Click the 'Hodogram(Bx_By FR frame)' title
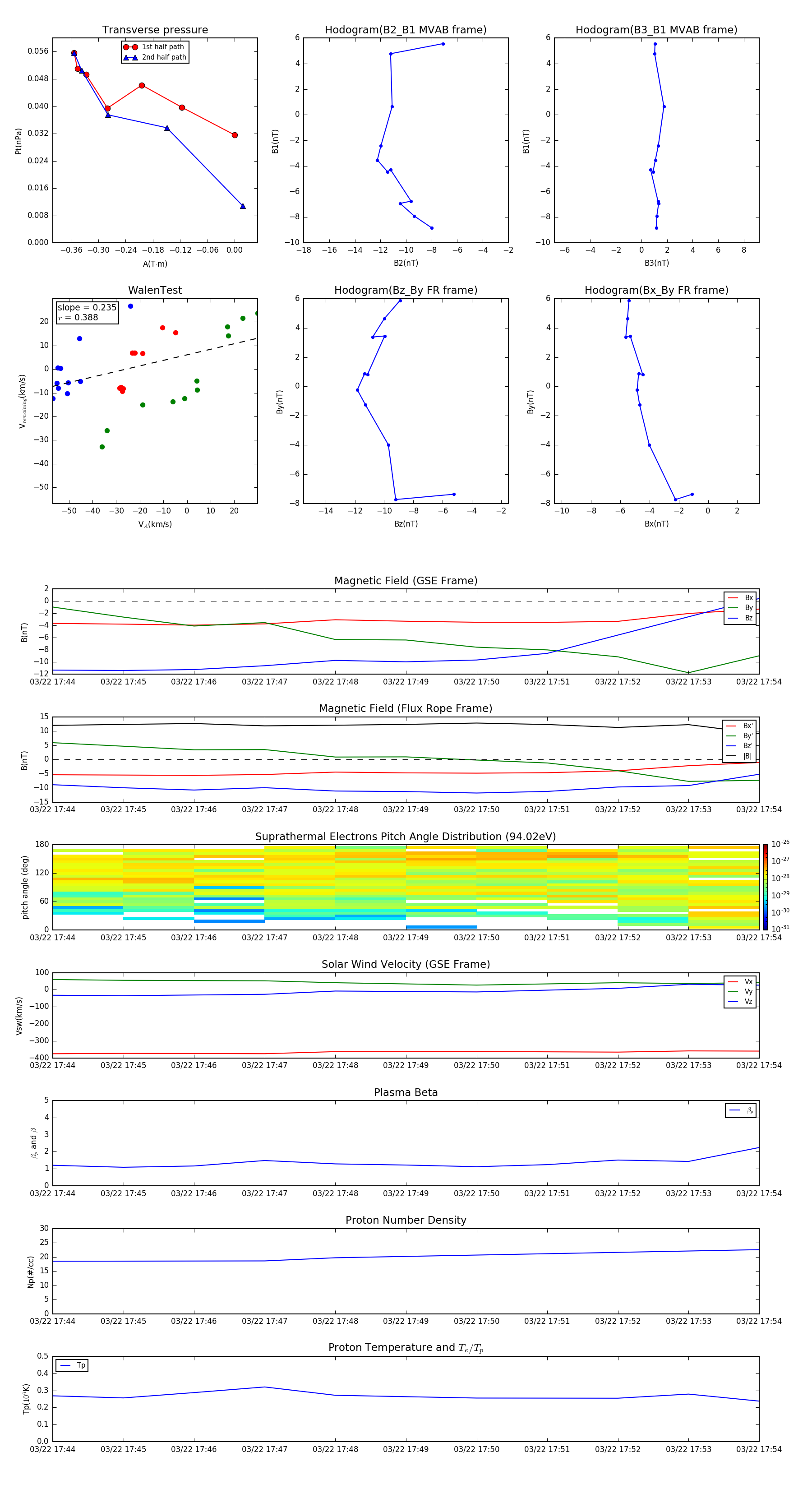 (x=656, y=290)
